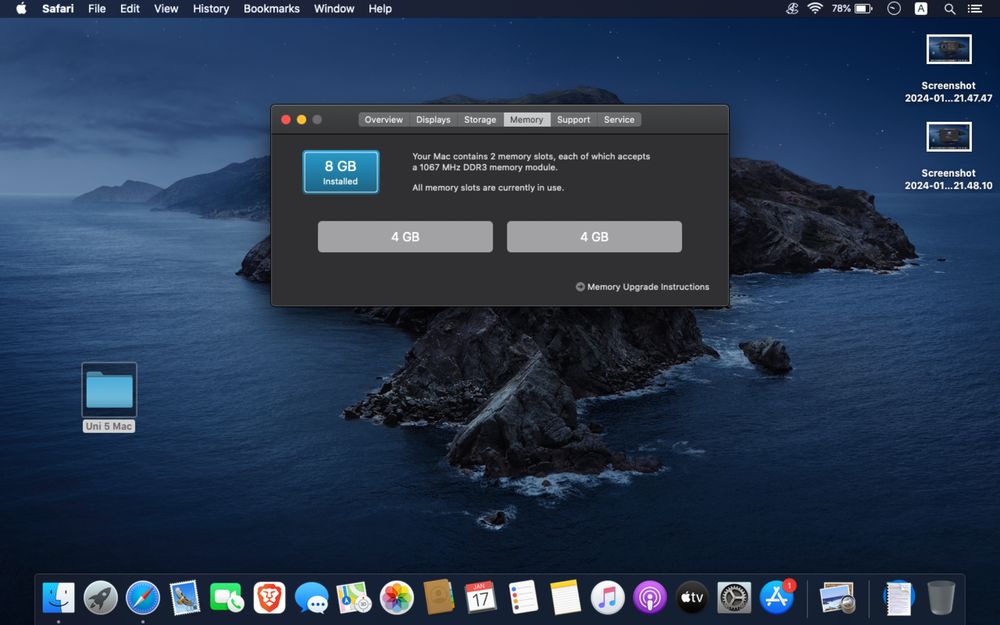Open Notification Center list icon
1000x625 pixels.
(974, 9)
